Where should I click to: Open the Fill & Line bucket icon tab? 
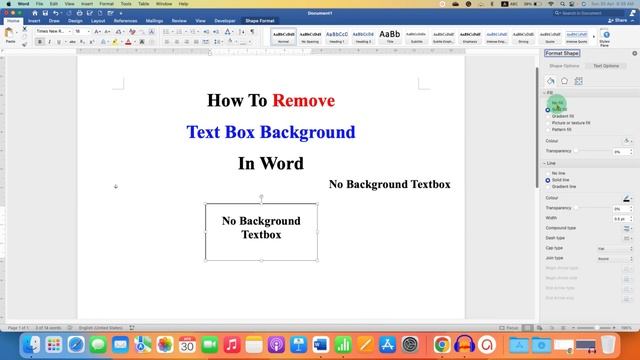pyautogui.click(x=551, y=81)
